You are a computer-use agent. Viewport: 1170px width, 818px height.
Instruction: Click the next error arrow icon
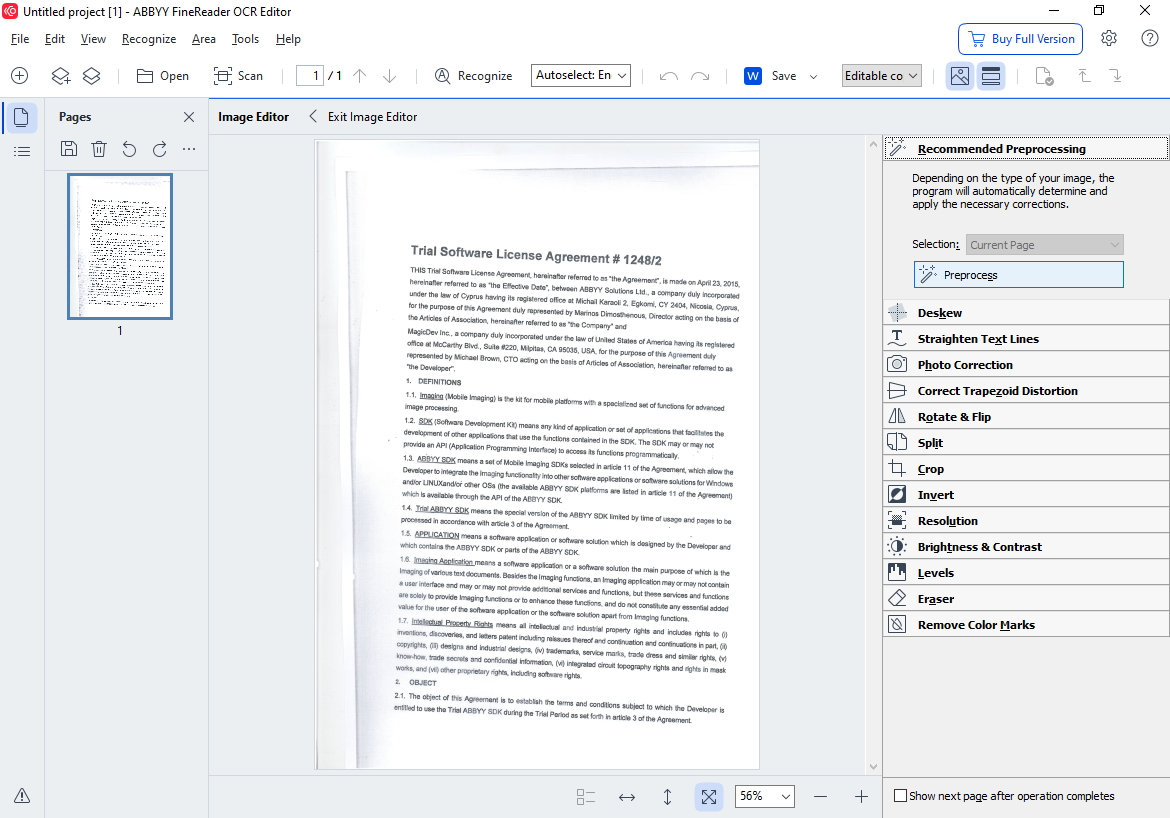(x=1116, y=75)
